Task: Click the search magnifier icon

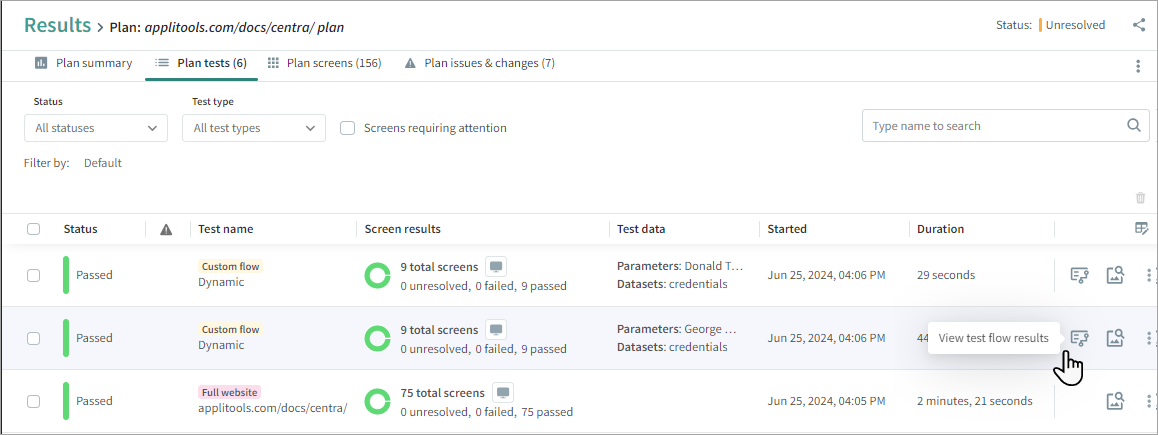Action: tap(1133, 126)
